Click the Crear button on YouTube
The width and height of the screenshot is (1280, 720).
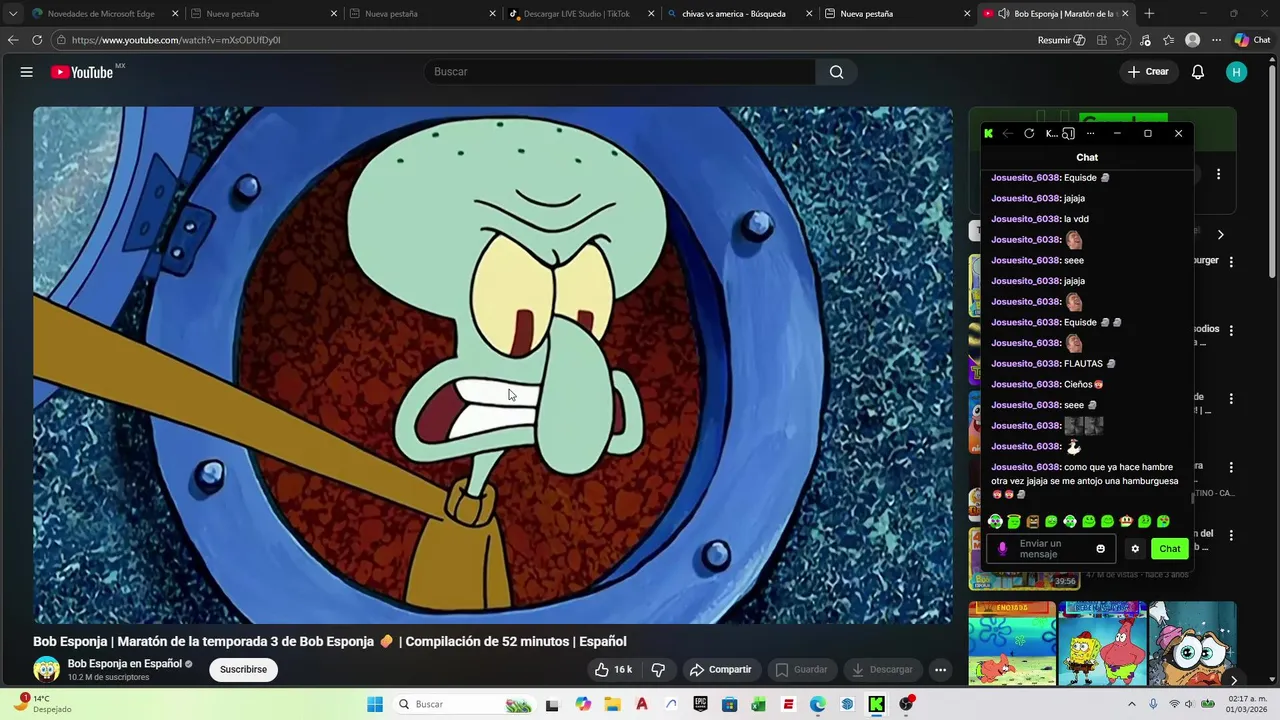click(x=1148, y=72)
